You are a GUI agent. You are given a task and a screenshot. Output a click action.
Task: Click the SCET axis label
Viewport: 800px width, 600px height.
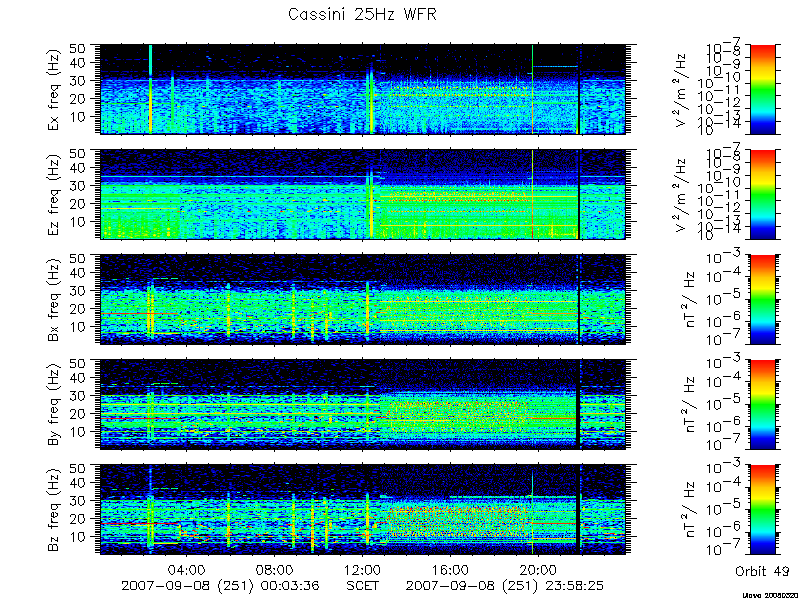(363, 585)
